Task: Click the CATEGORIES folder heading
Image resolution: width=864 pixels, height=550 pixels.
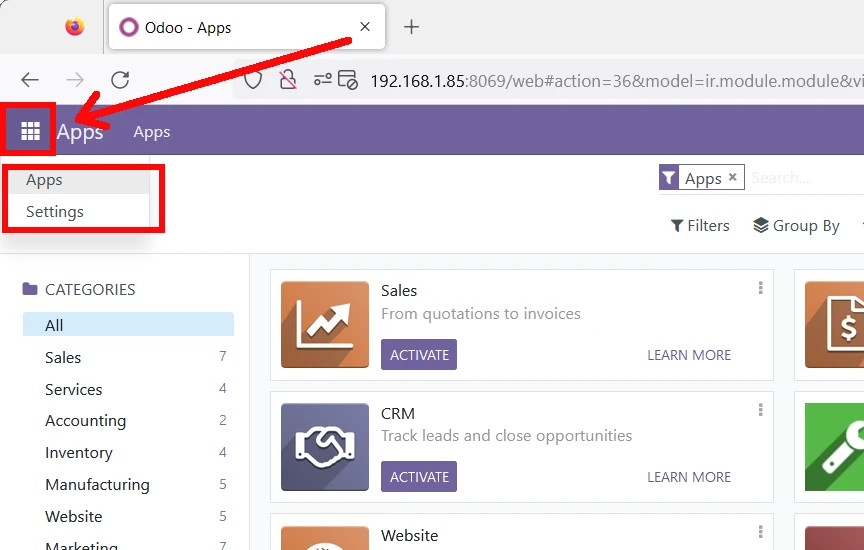Action: pos(79,289)
